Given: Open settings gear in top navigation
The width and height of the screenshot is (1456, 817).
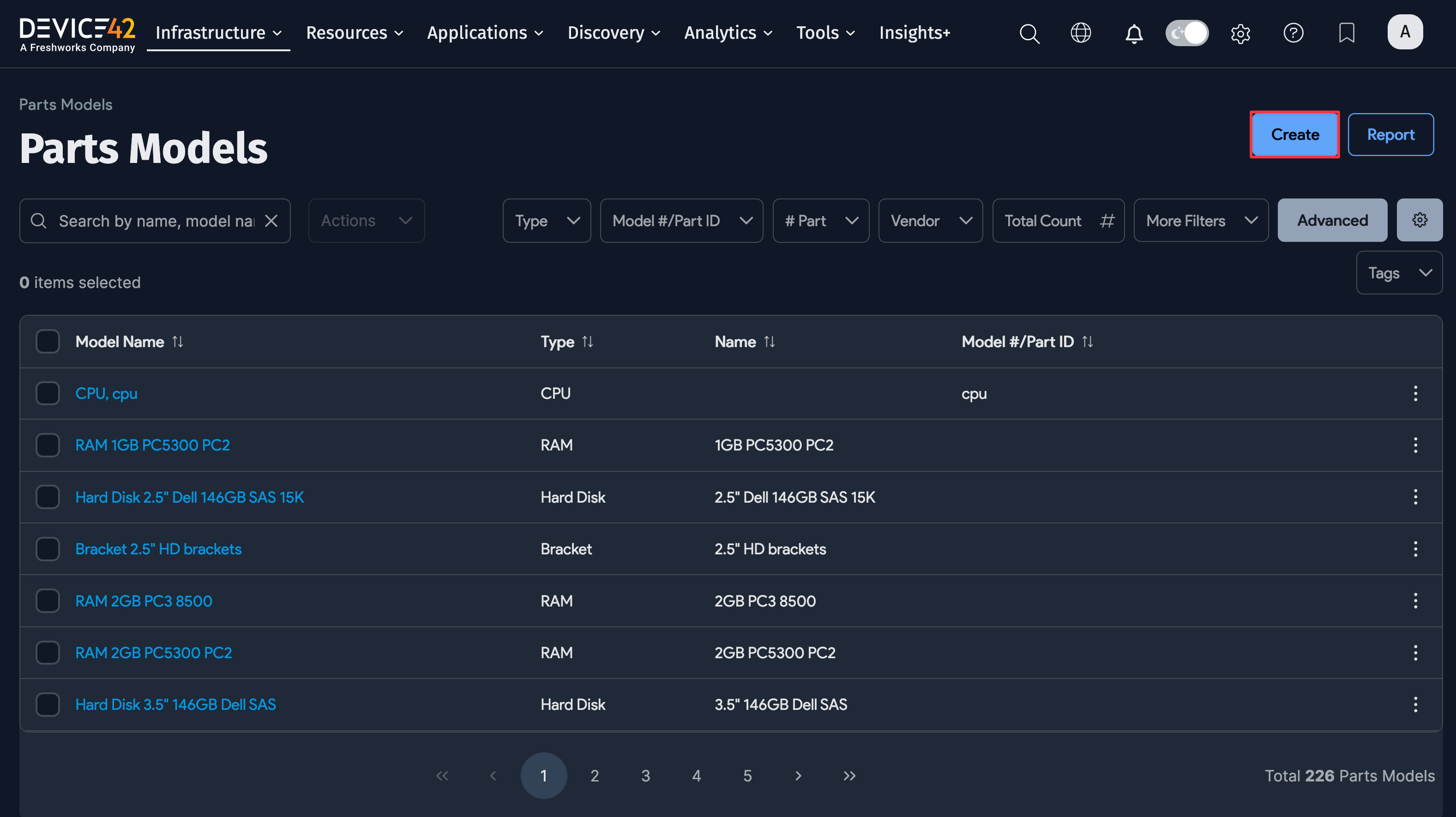Looking at the screenshot, I should pos(1240,33).
